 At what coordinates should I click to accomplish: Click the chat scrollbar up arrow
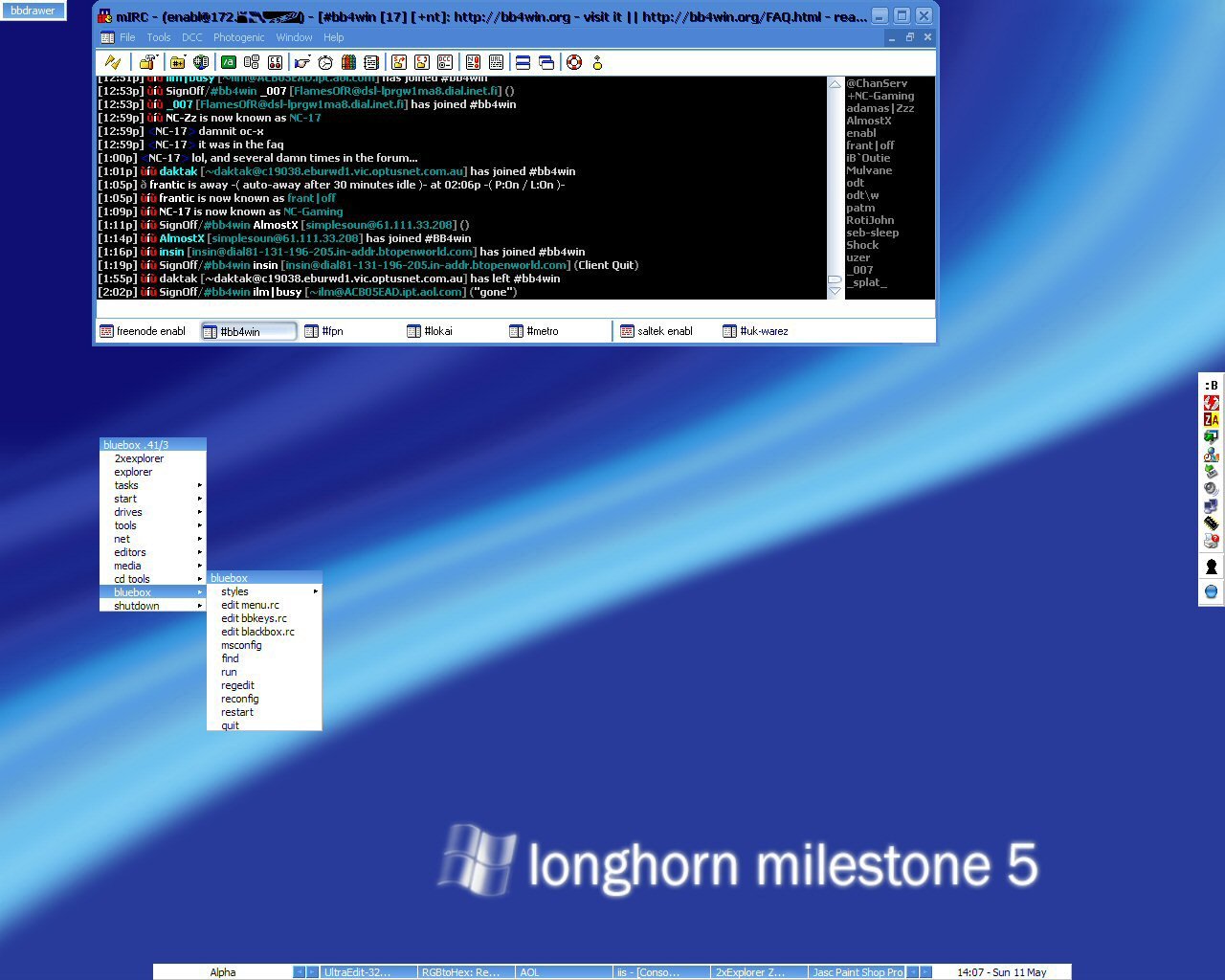coord(835,84)
